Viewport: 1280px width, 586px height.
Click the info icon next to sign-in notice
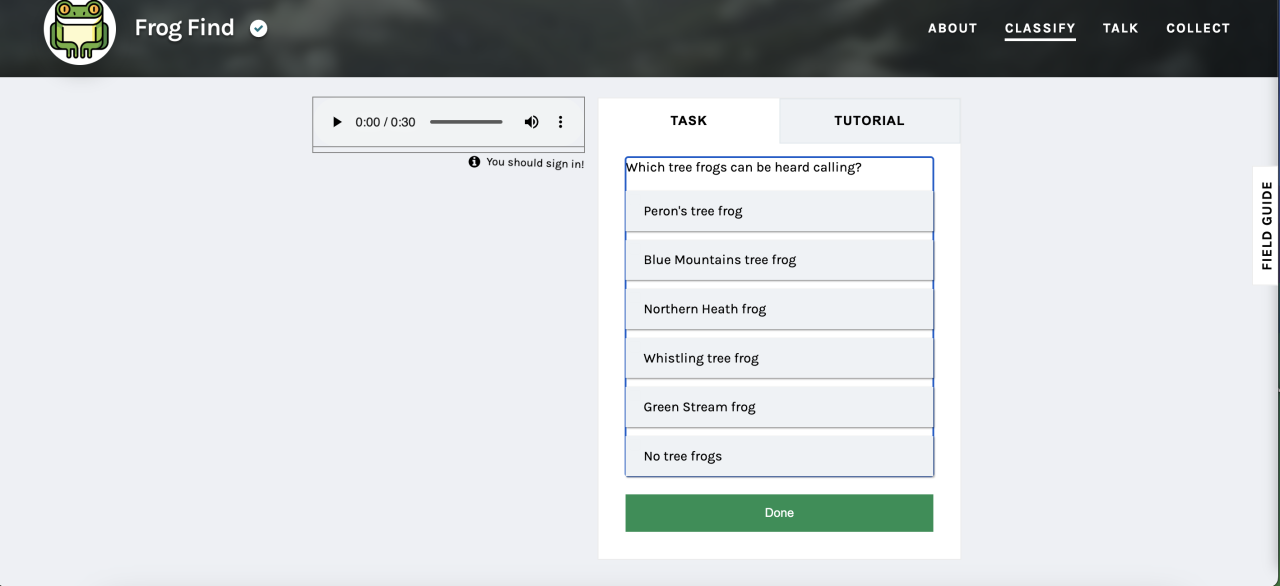pos(474,162)
